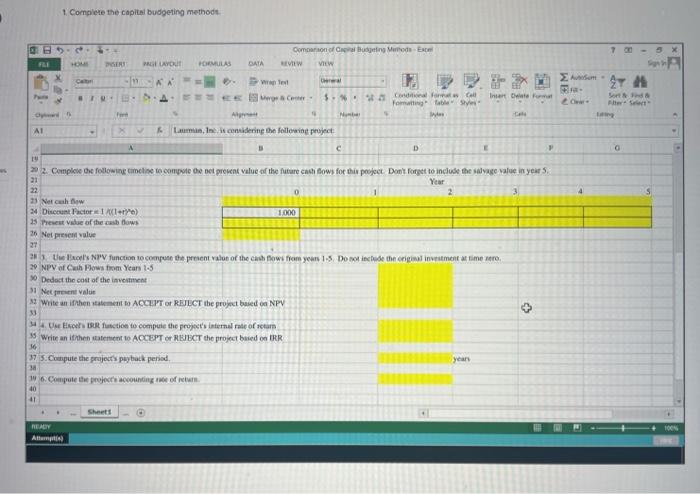
Task: Click the Help question mark icon
Action: 613,50
